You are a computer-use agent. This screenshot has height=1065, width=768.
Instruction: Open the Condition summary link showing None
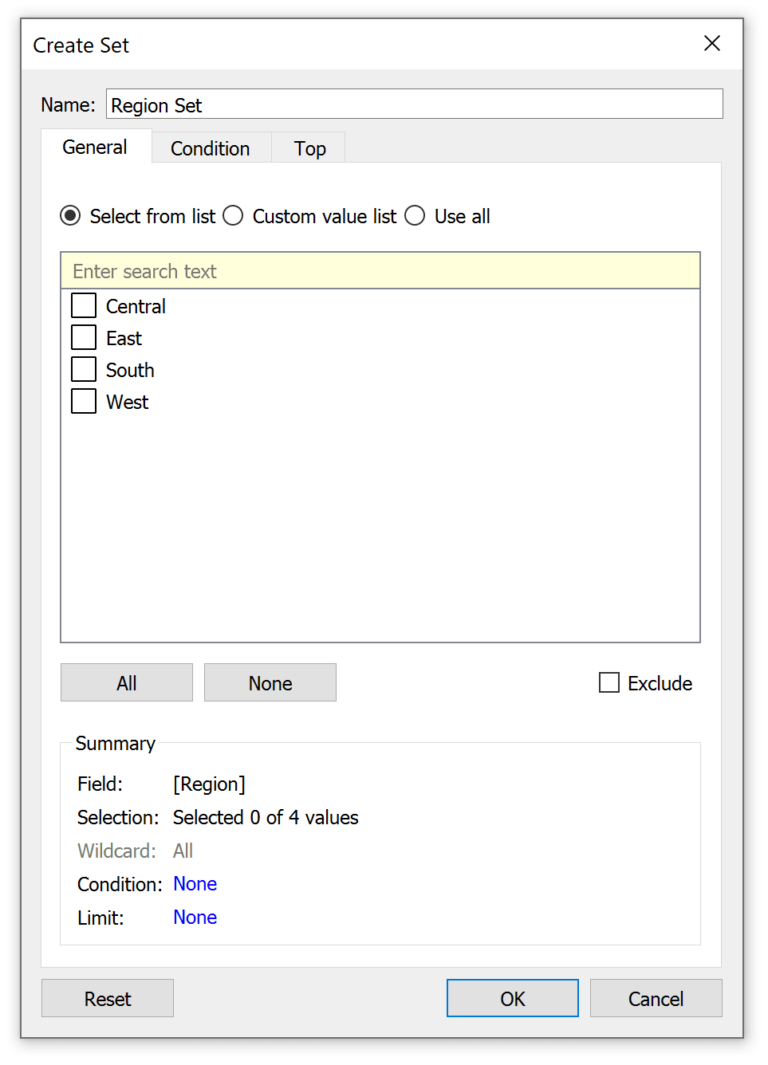click(194, 884)
